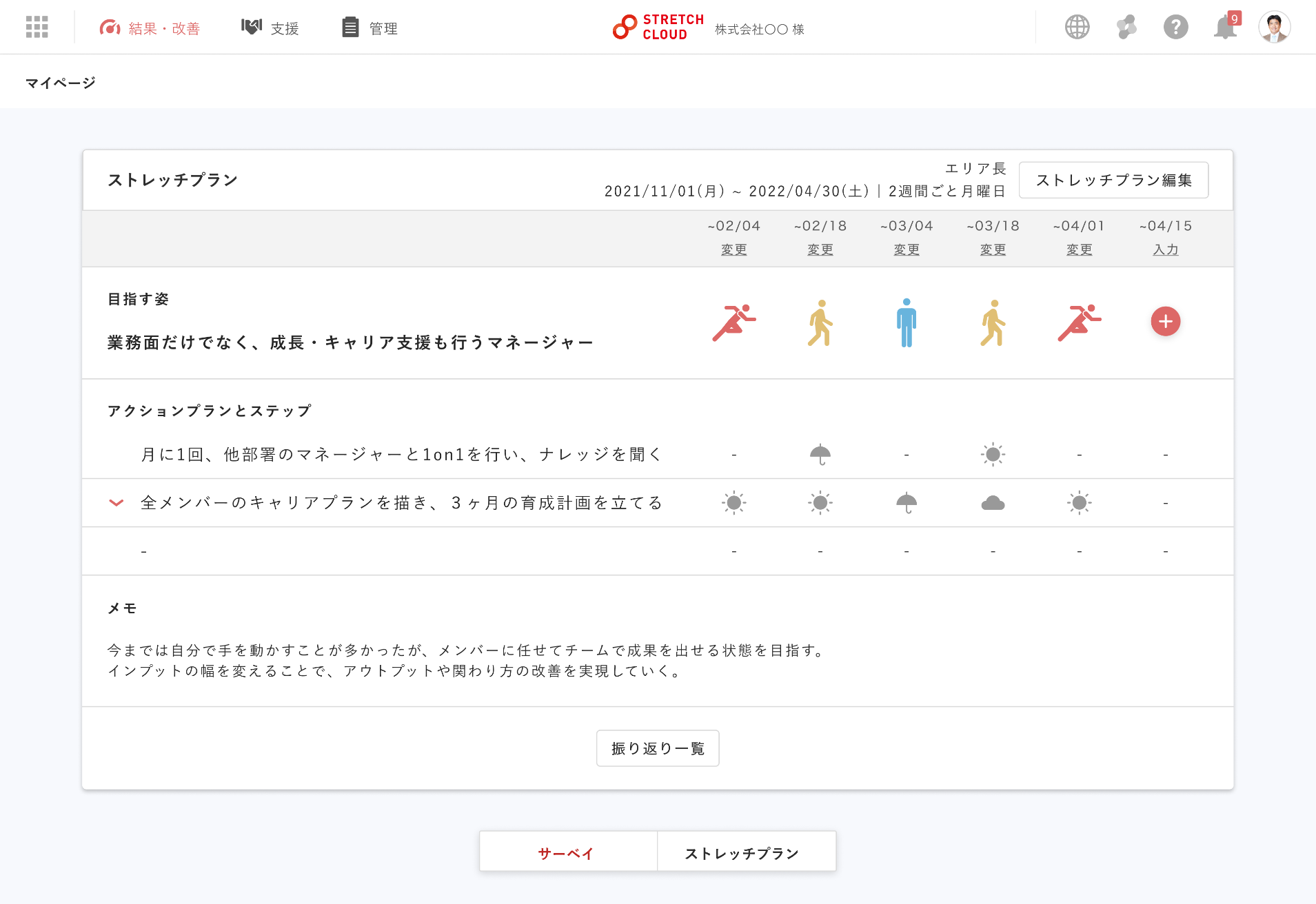Click cloud icon in キャリアプラン row ~03/18
Viewport: 1316px width, 904px height.
coord(993,503)
